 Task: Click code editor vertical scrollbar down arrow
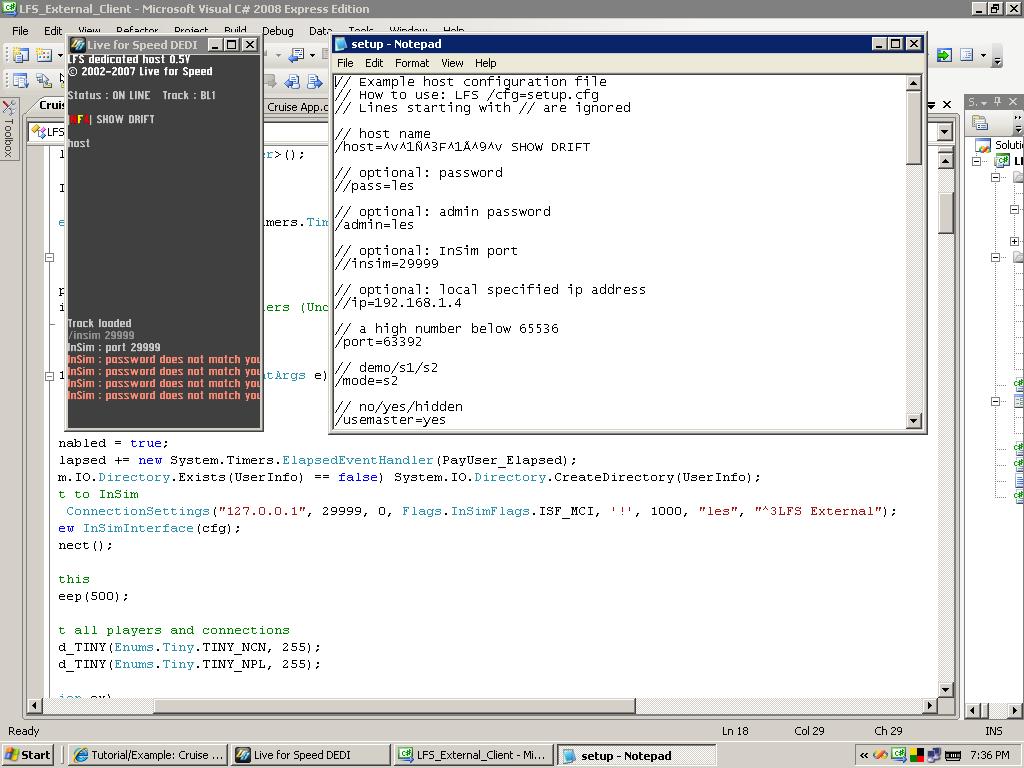pyautogui.click(x=945, y=689)
